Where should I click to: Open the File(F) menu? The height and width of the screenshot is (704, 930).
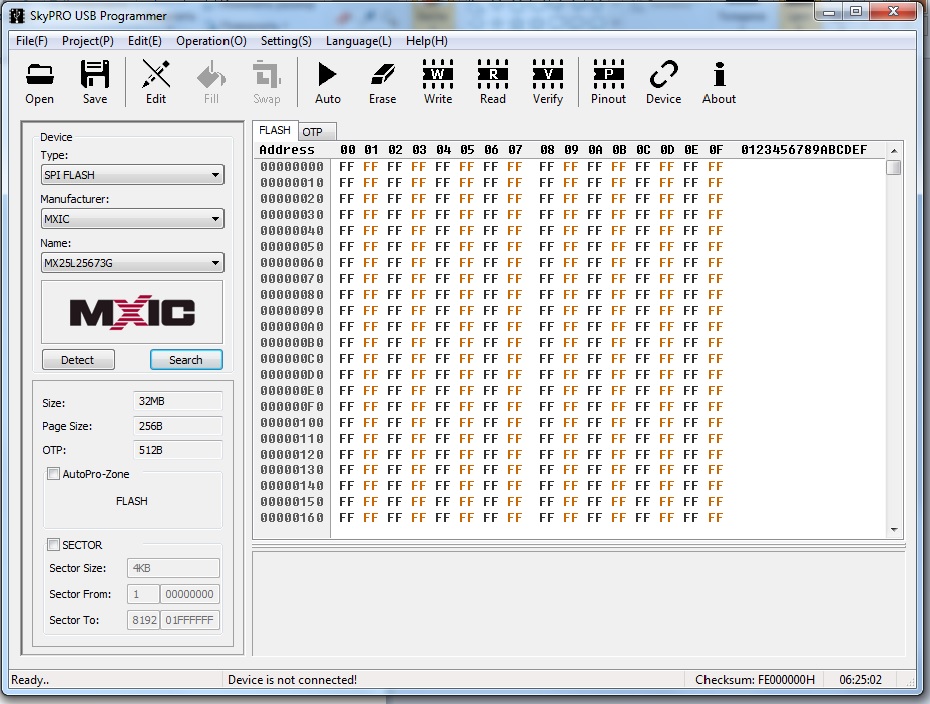31,41
